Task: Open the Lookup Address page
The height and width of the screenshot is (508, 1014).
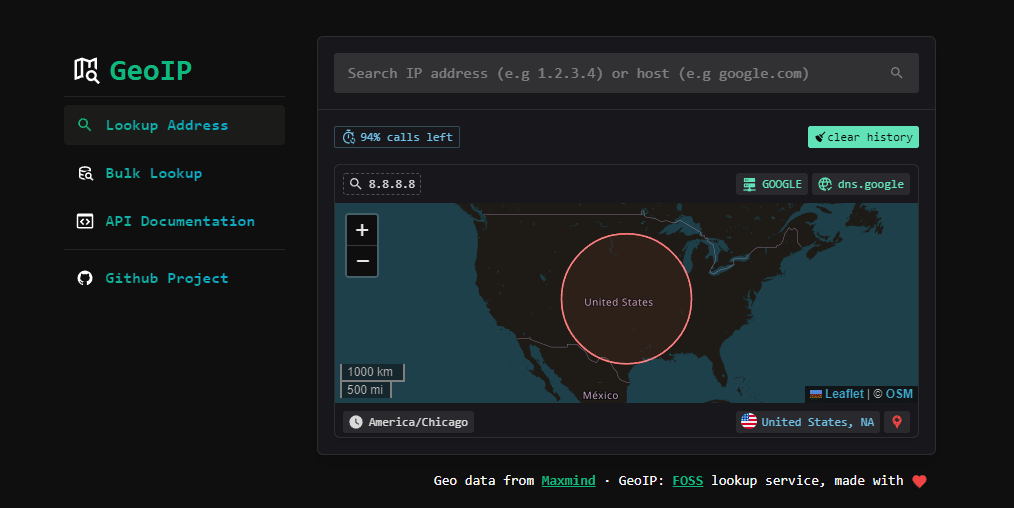Action: point(166,125)
